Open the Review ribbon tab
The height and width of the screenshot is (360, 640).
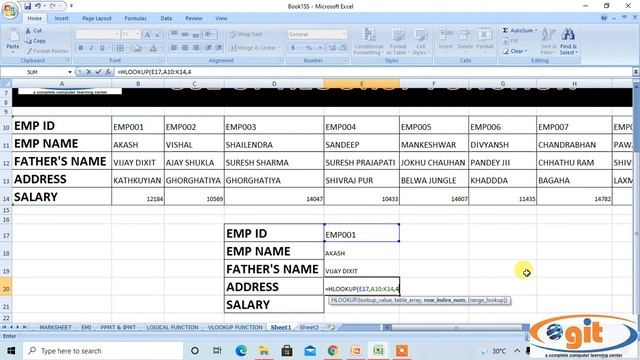193,18
